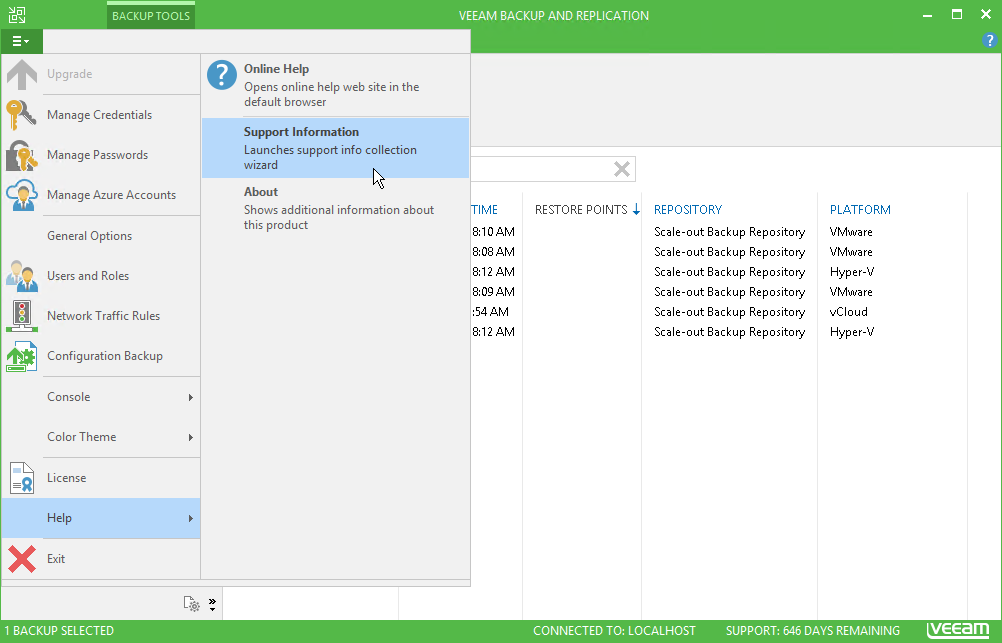Open the Manage Azure Accounts menu item
Image resolution: width=1002 pixels, height=643 pixels.
(x=101, y=195)
